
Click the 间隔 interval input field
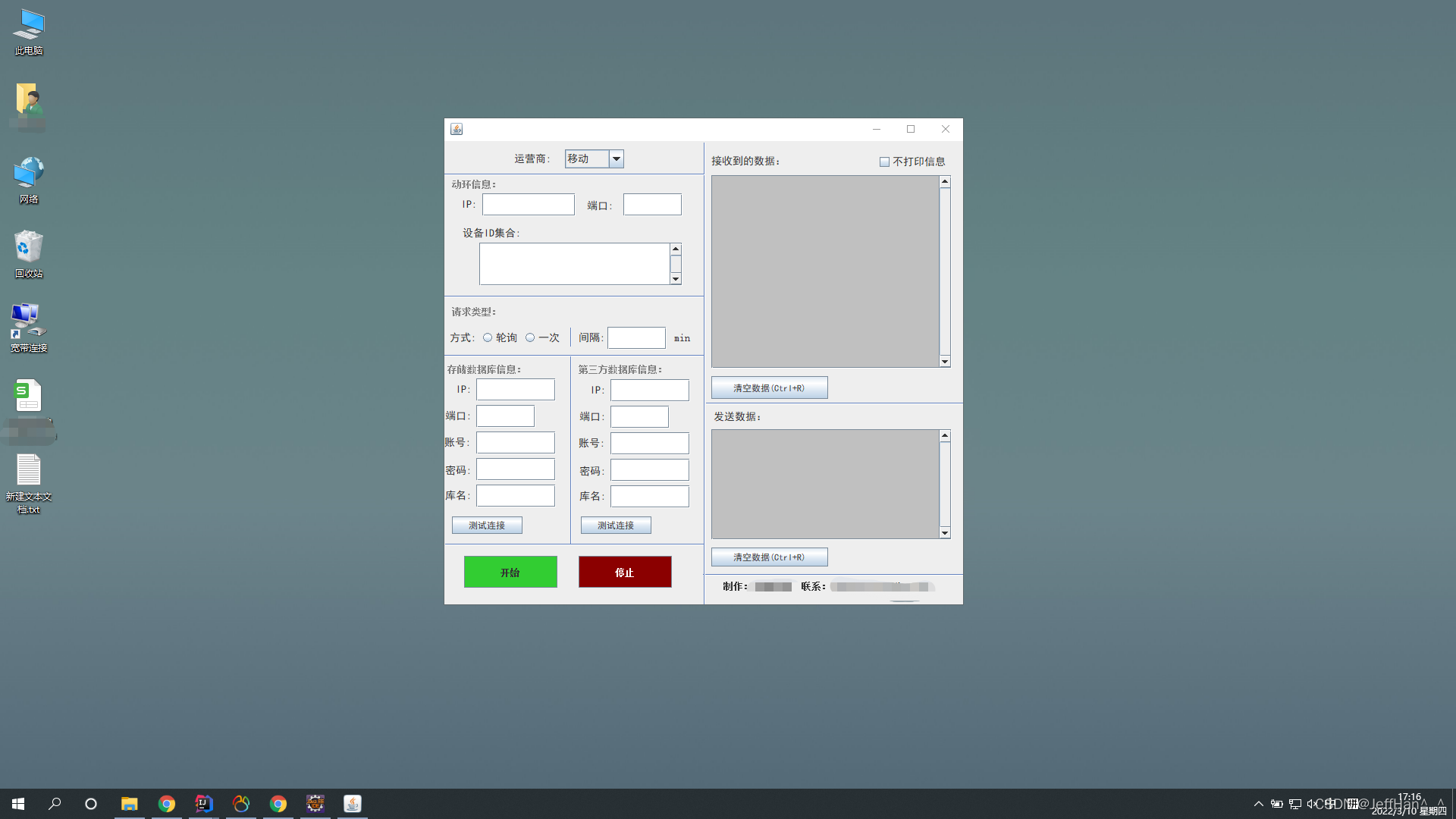tap(636, 337)
